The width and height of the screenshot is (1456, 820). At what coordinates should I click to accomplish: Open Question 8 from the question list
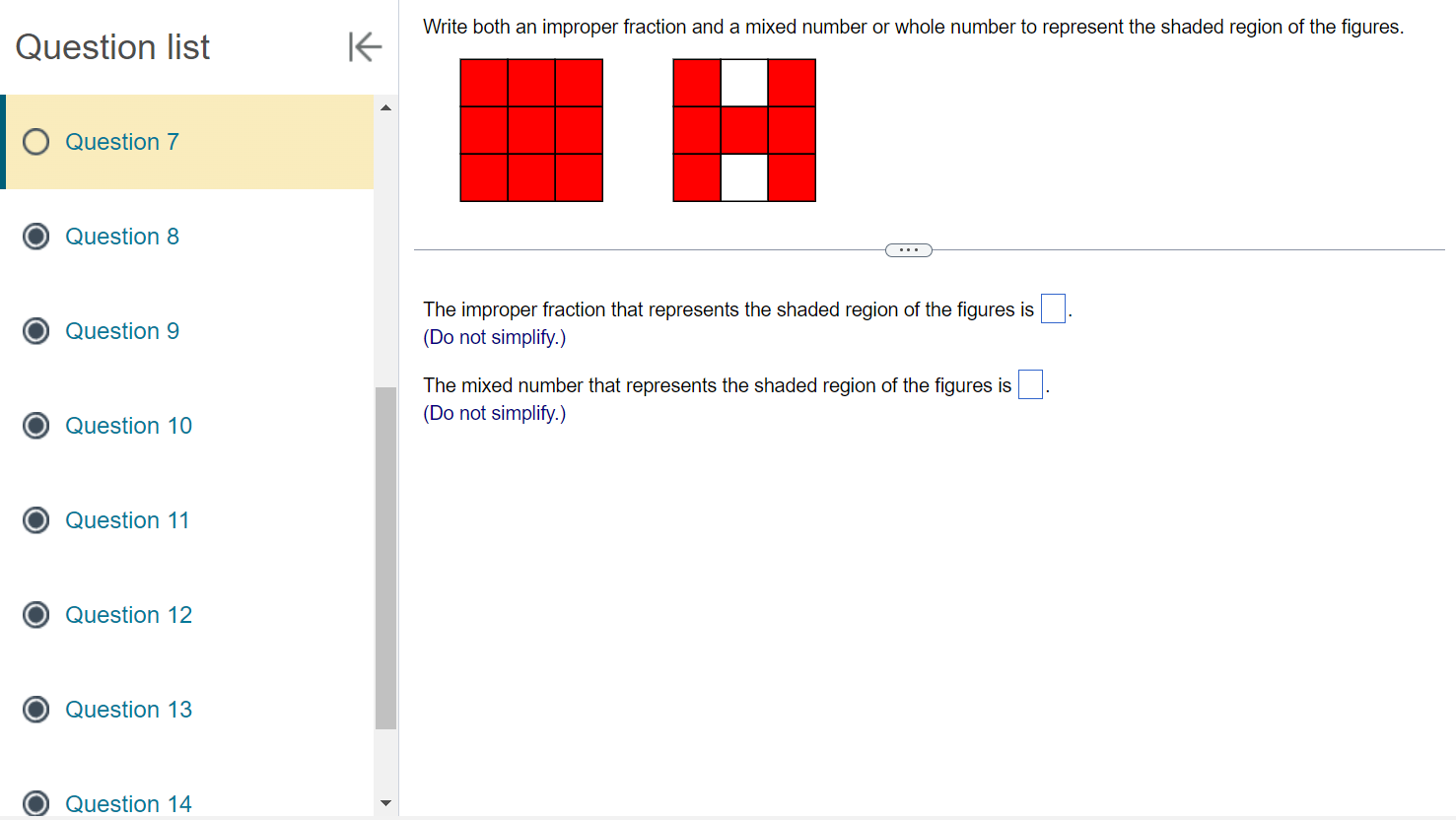[122, 236]
